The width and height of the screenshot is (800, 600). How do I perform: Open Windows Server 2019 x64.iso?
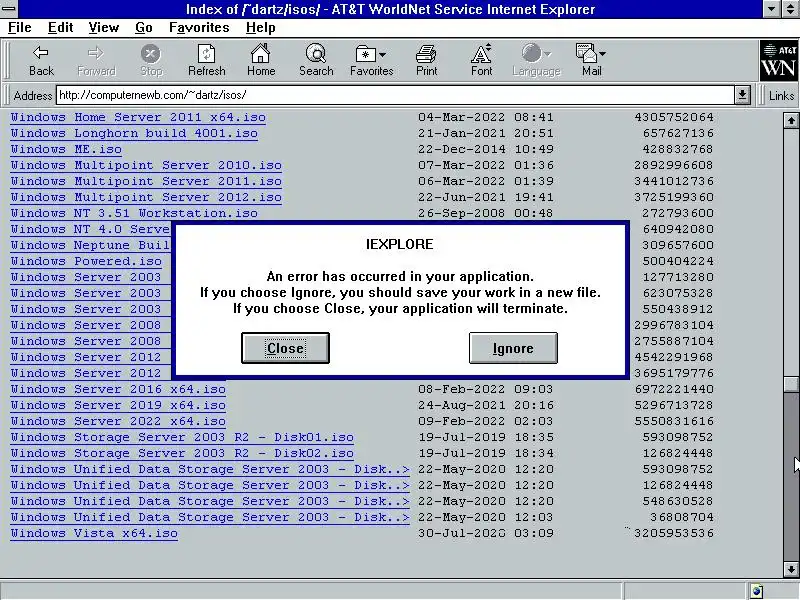coord(118,405)
